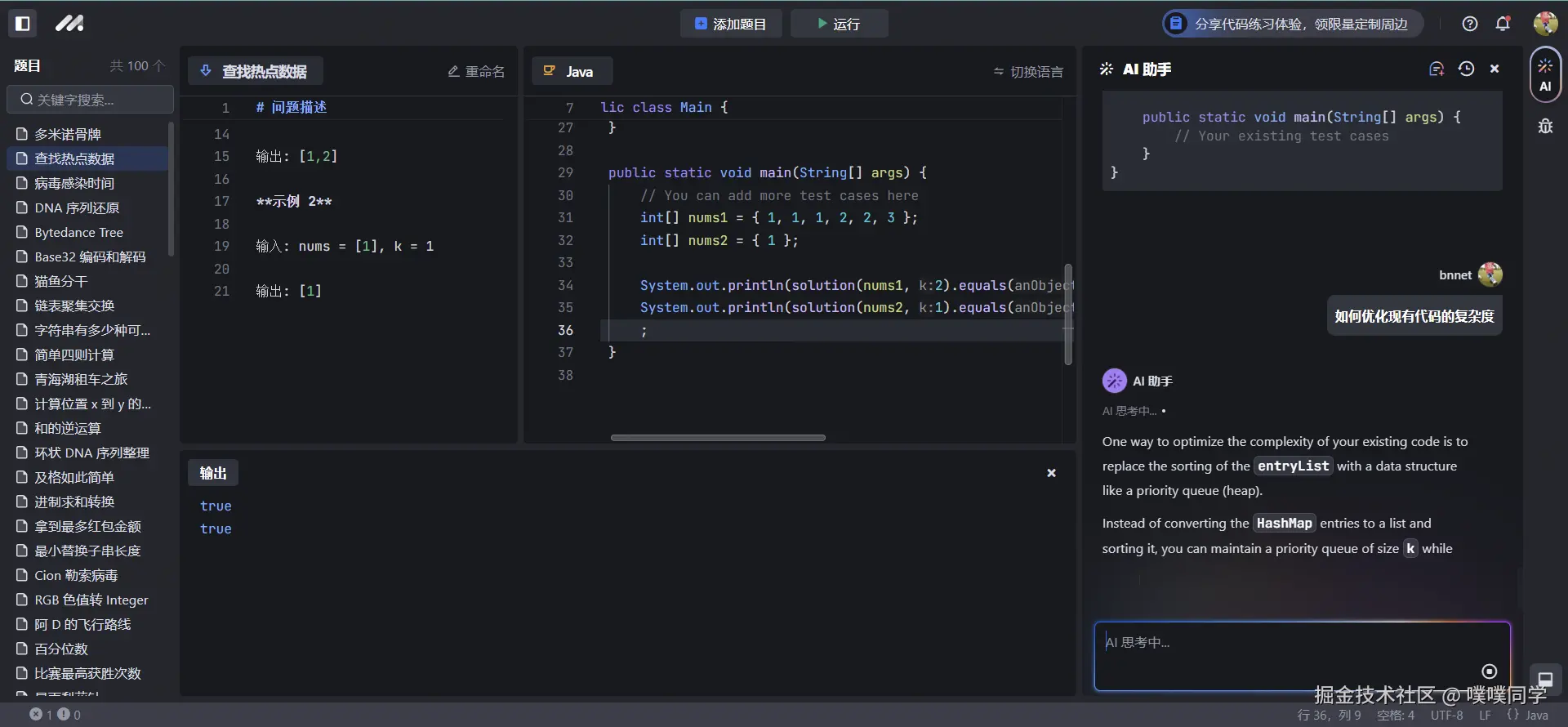Stop the AI response generation
1568x727 pixels.
(1490, 671)
